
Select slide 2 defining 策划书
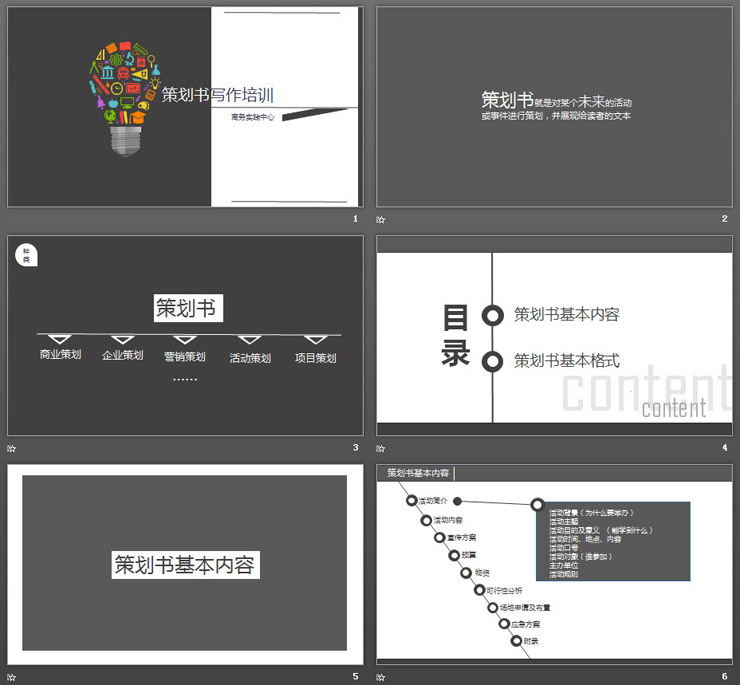click(x=554, y=107)
